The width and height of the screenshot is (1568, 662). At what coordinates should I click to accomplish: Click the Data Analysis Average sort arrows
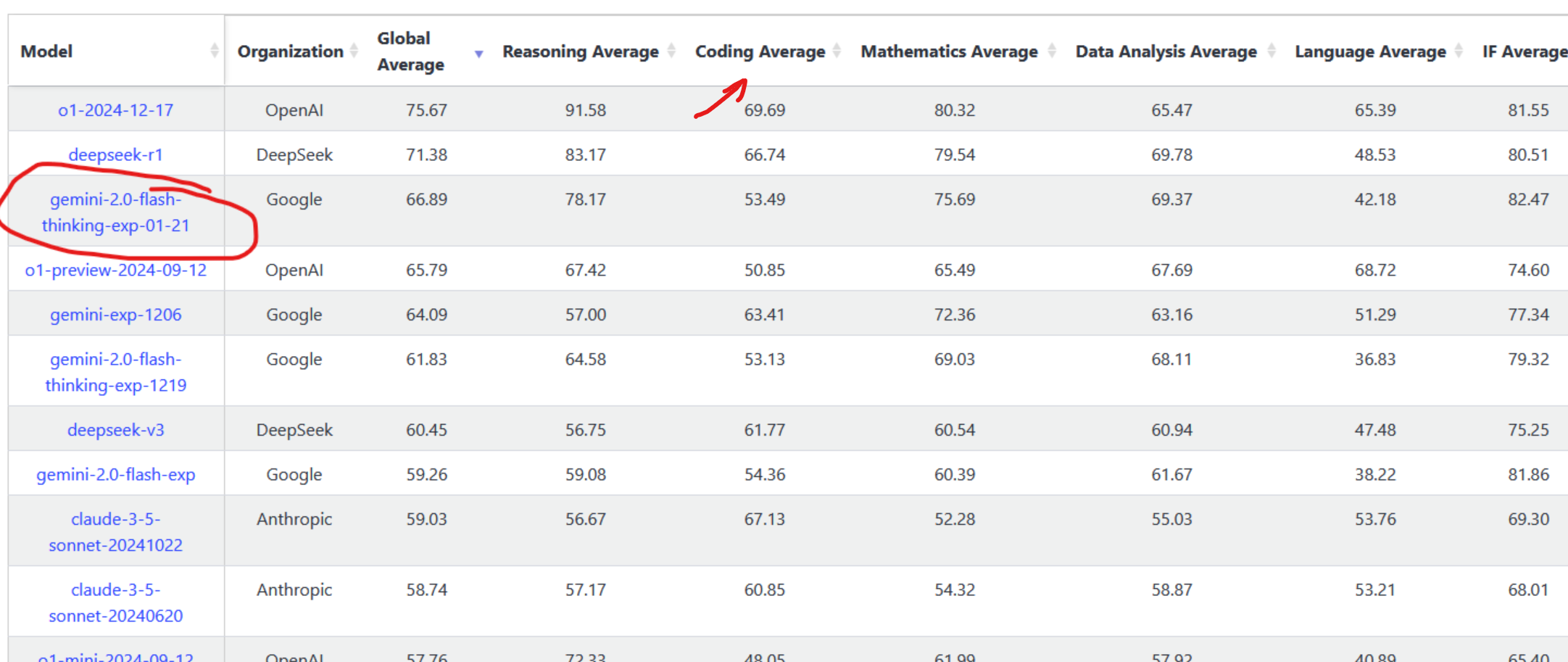1272,51
